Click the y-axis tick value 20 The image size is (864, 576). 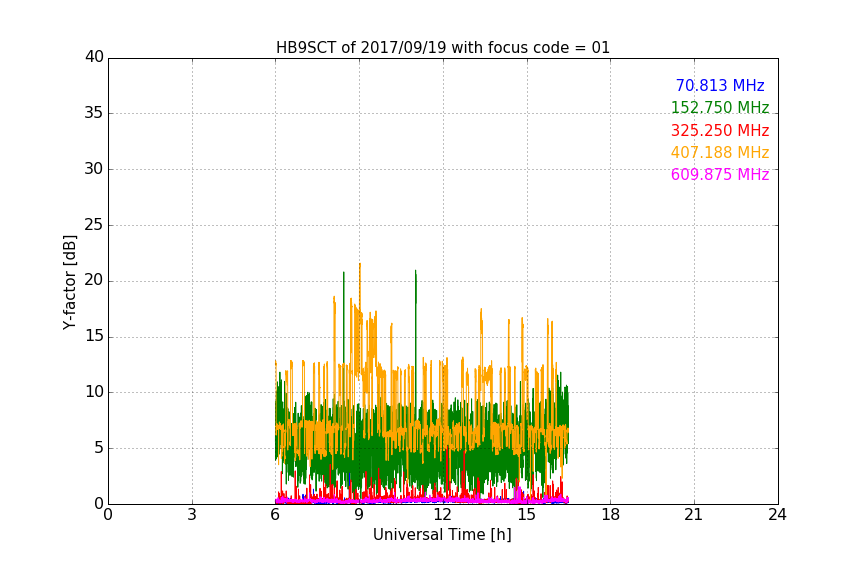point(94,281)
